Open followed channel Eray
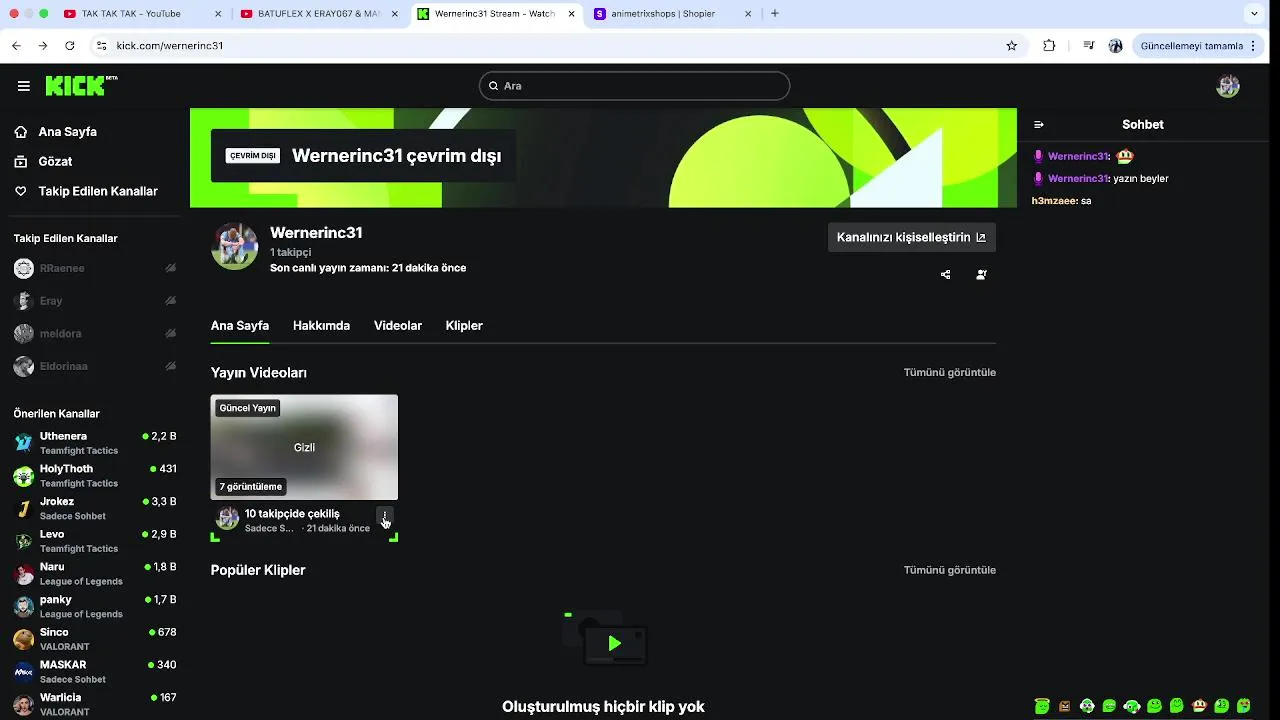 [x=95, y=301]
